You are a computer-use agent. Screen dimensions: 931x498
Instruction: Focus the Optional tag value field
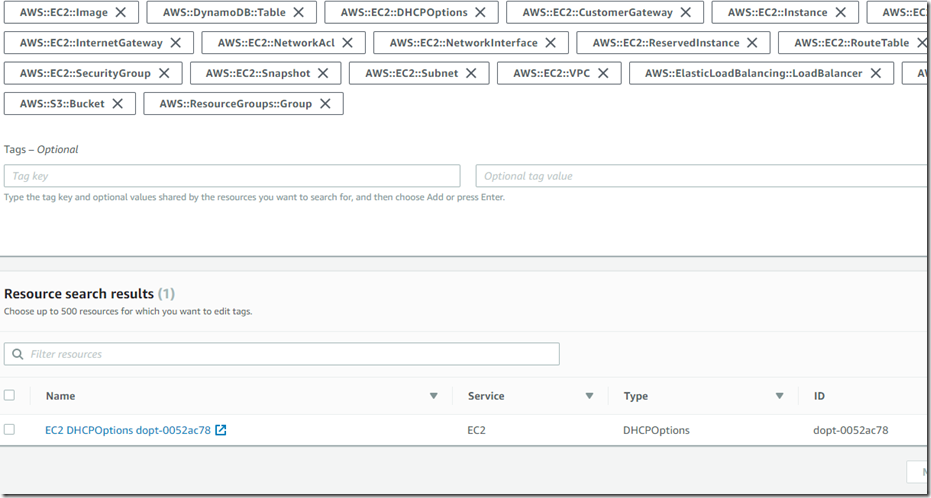pyautogui.click(x=703, y=176)
